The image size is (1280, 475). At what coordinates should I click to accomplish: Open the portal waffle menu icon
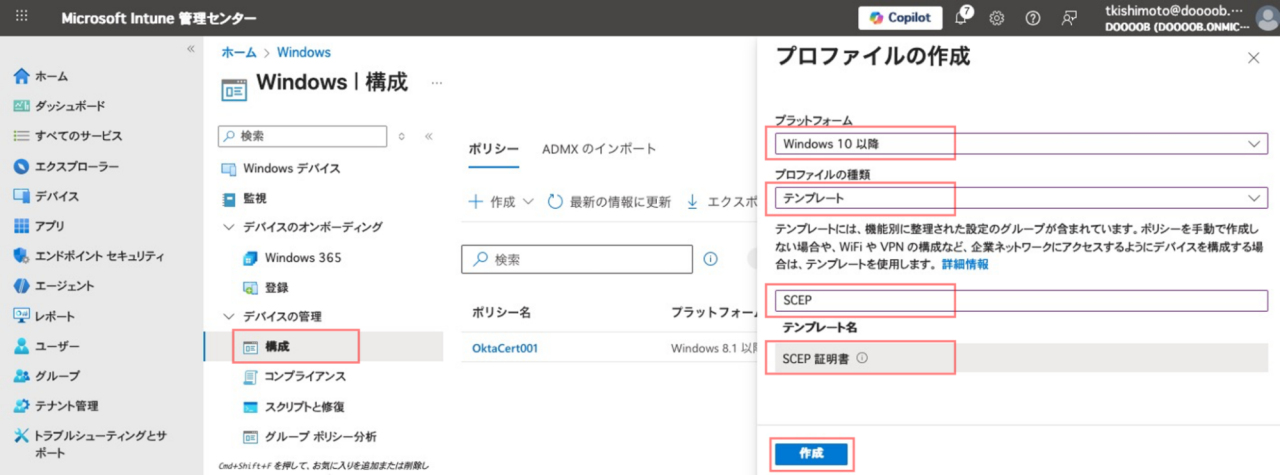pyautogui.click(x=22, y=18)
